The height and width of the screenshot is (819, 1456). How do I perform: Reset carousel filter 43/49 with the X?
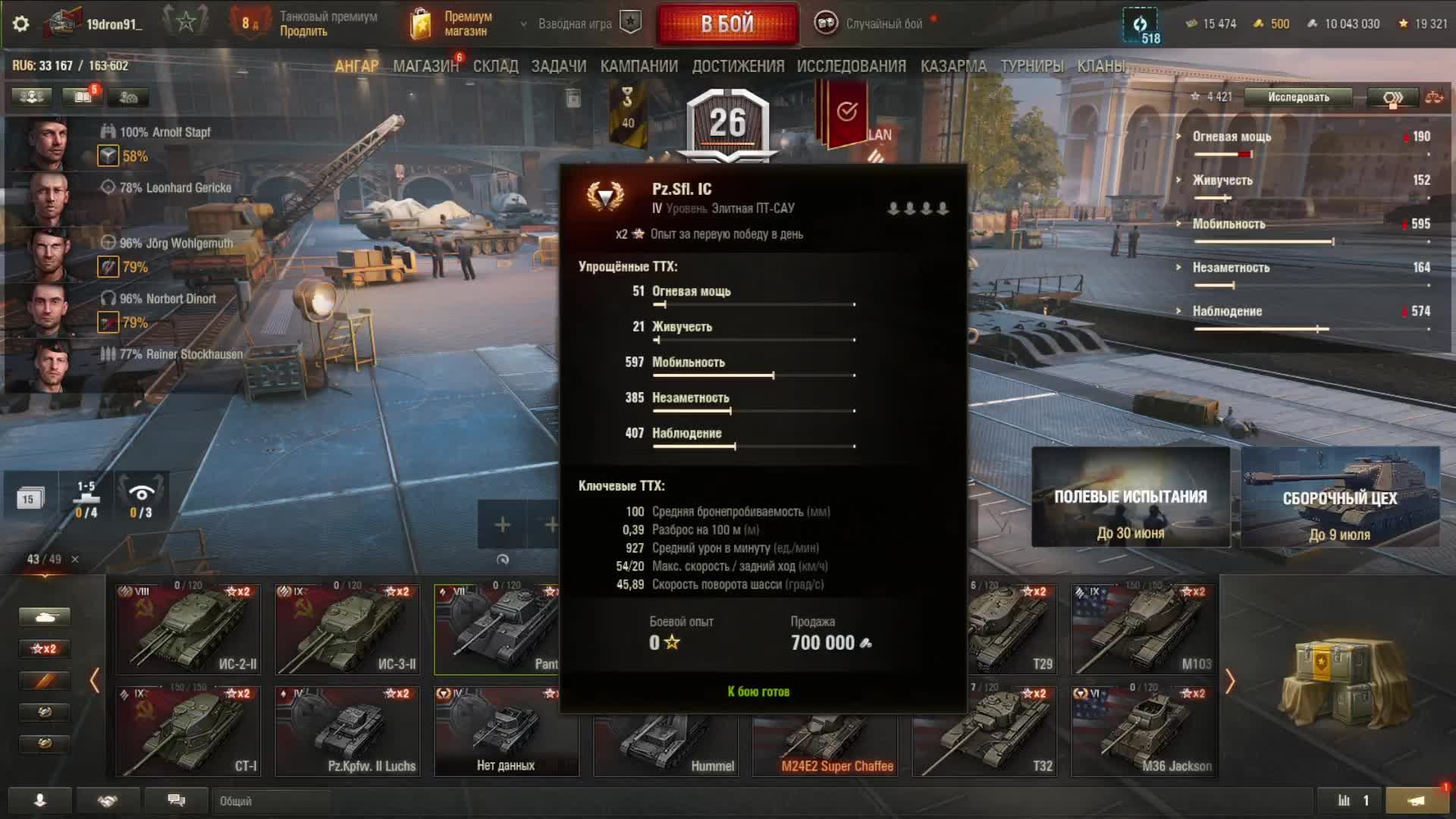(74, 559)
